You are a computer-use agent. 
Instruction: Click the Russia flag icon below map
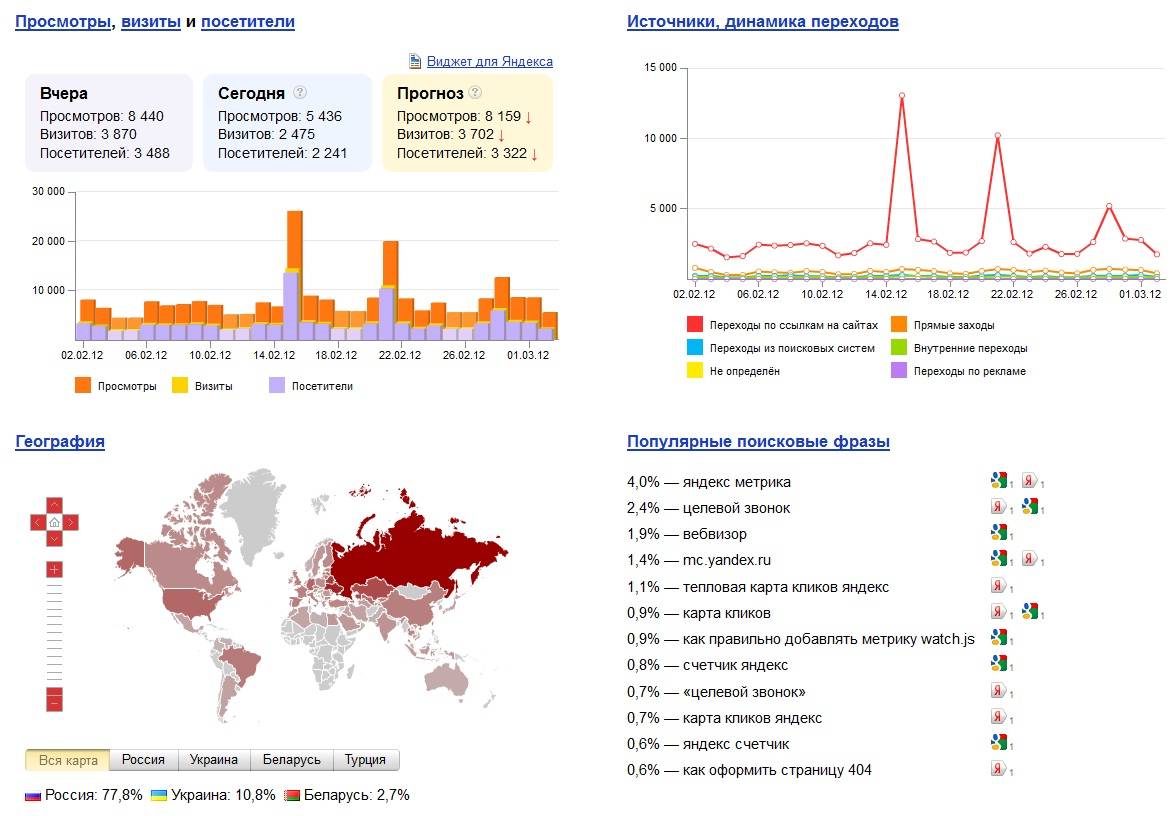[33, 796]
